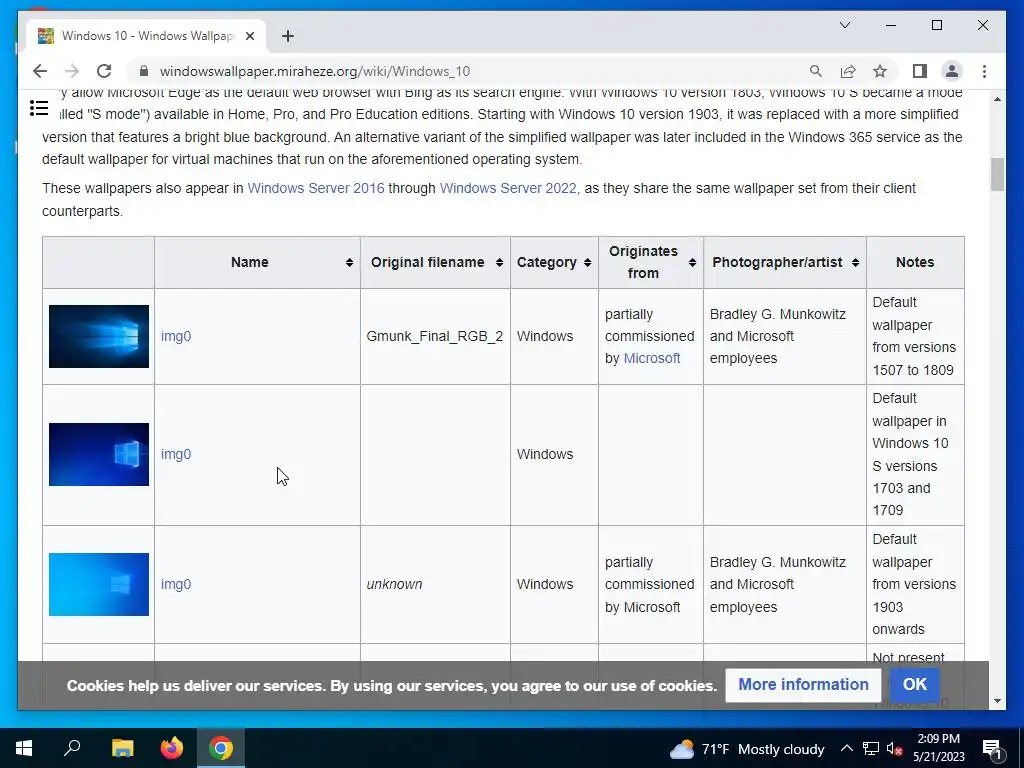This screenshot has width=1024, height=768.
Task: Reload the current page
Action: [x=104, y=71]
